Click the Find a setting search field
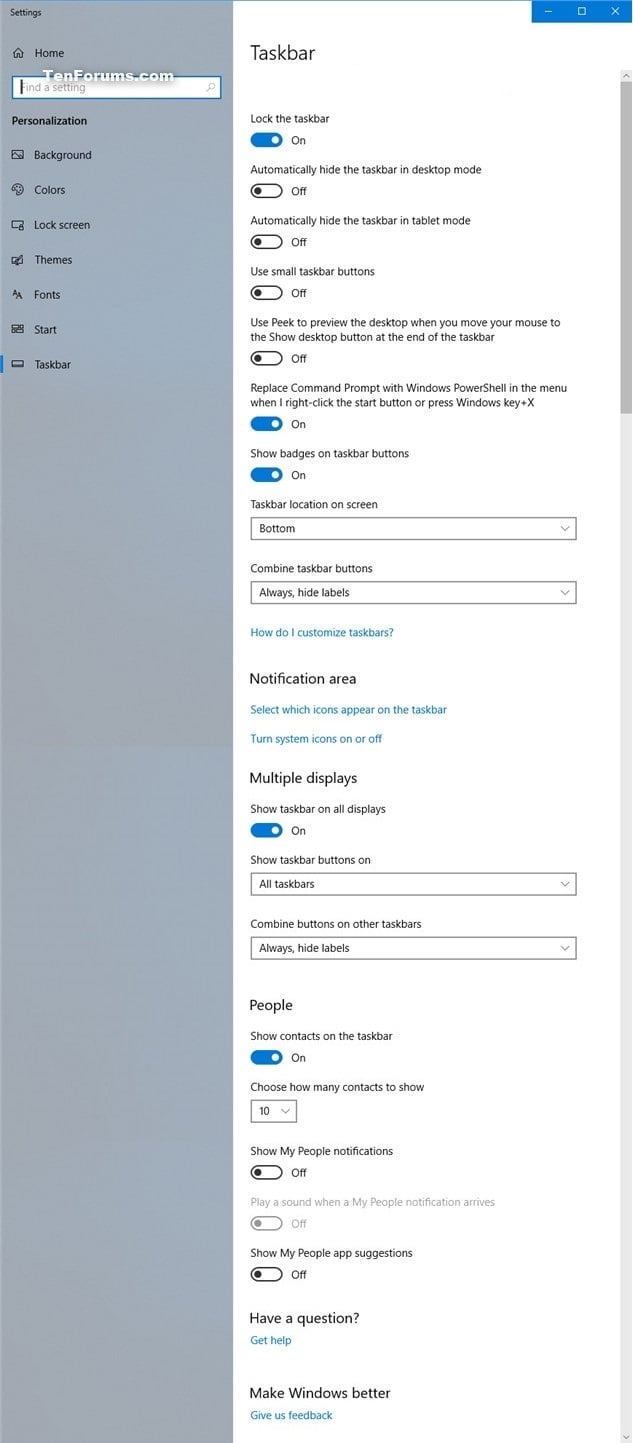 pos(116,88)
